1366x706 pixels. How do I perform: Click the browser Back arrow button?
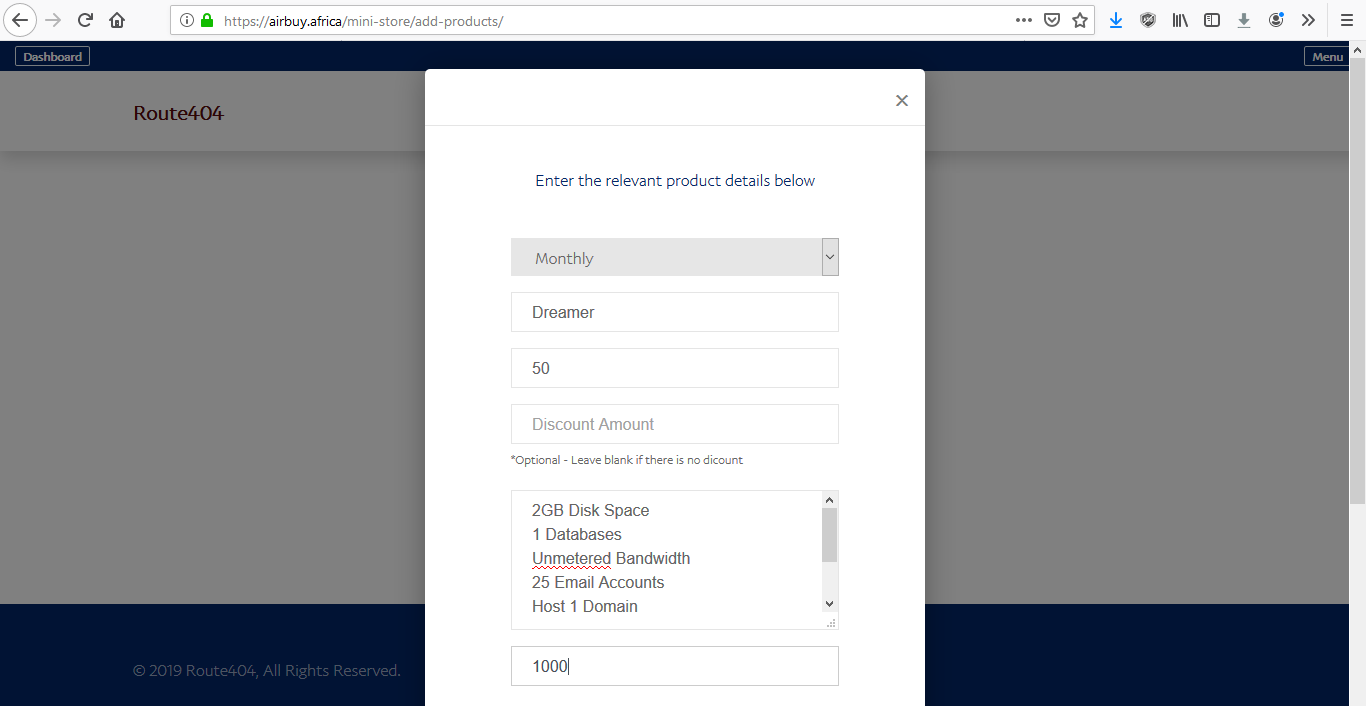pyautogui.click(x=20, y=20)
